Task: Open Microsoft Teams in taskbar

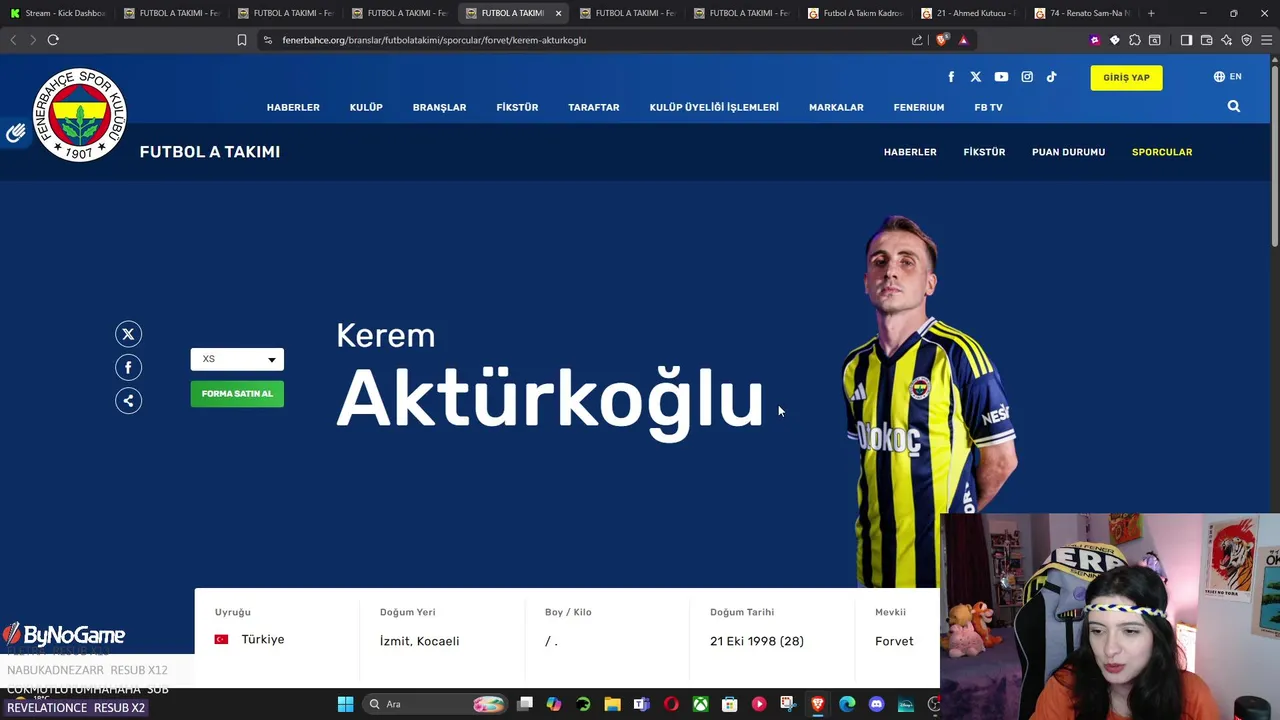Action: [641, 704]
